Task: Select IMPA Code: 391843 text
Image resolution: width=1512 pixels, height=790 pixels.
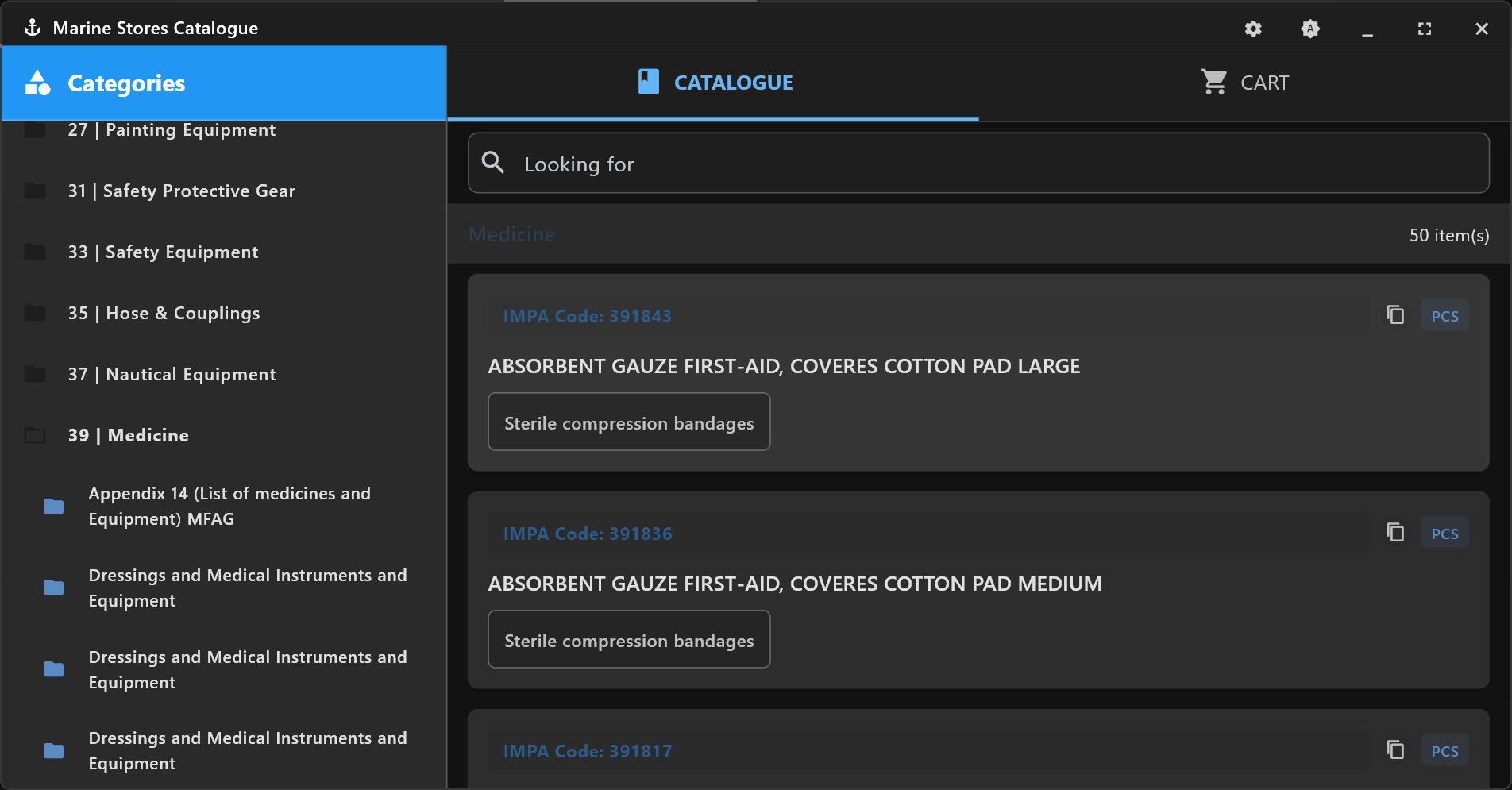Action: (x=588, y=316)
